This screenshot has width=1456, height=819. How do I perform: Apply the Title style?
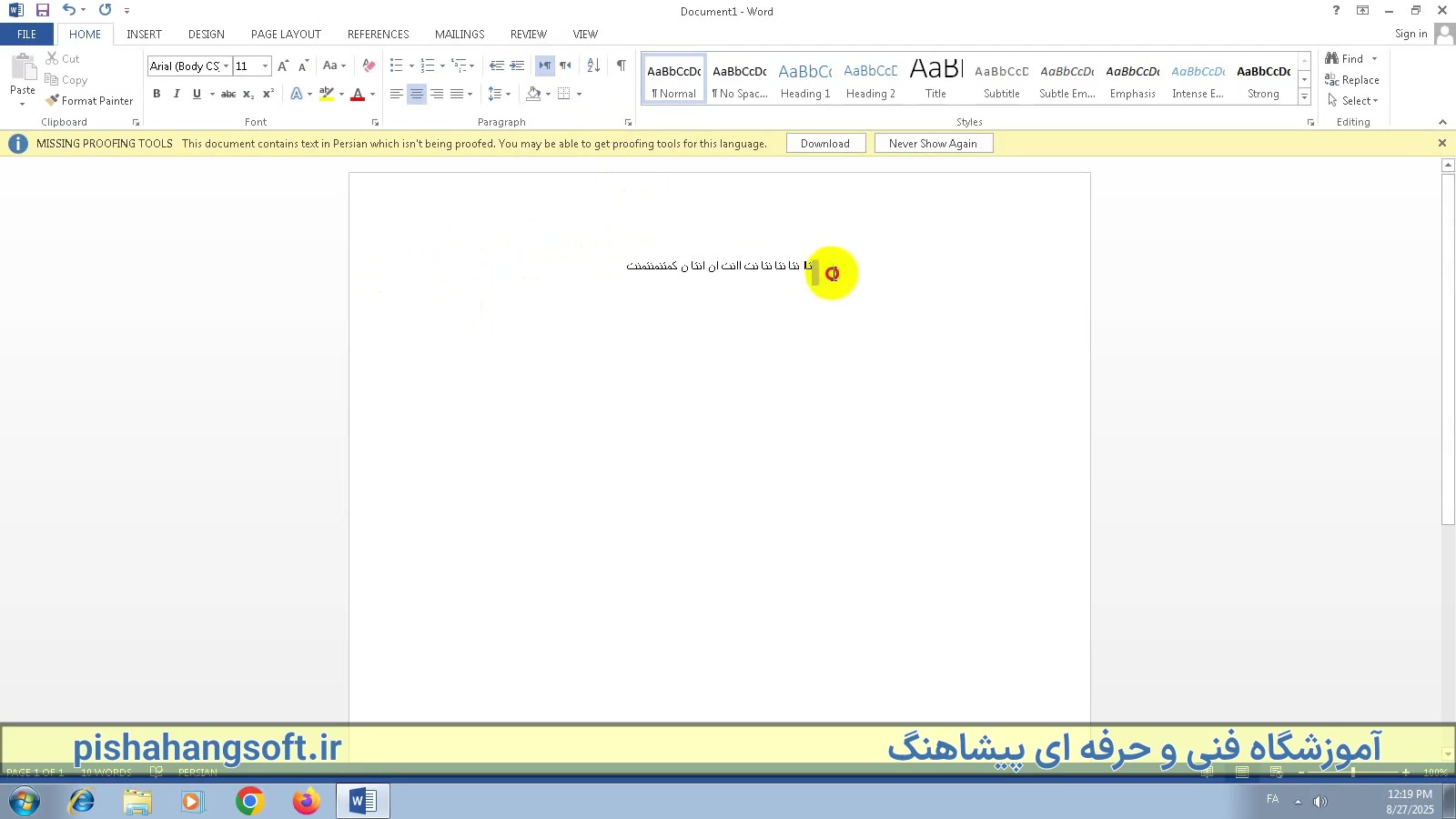936,78
